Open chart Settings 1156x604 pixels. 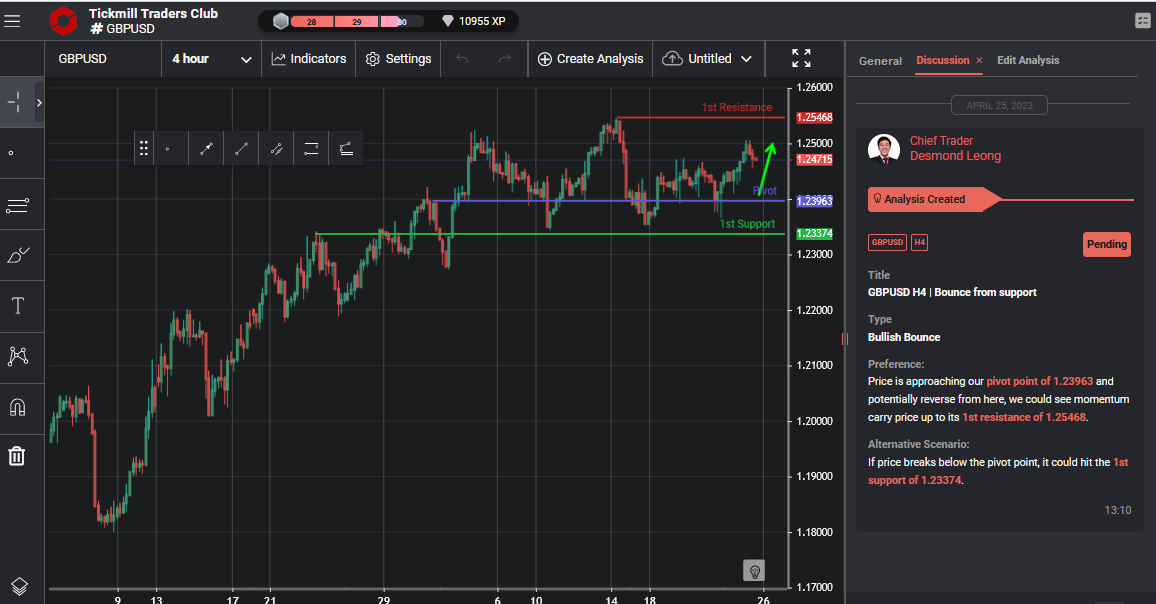(x=398, y=59)
